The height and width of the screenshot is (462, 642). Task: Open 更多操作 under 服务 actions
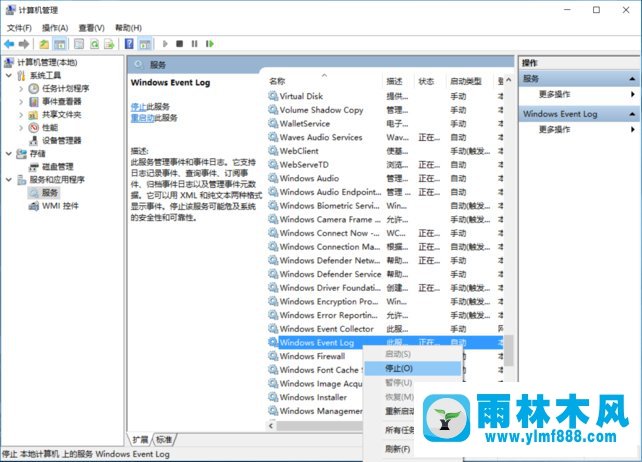point(554,95)
